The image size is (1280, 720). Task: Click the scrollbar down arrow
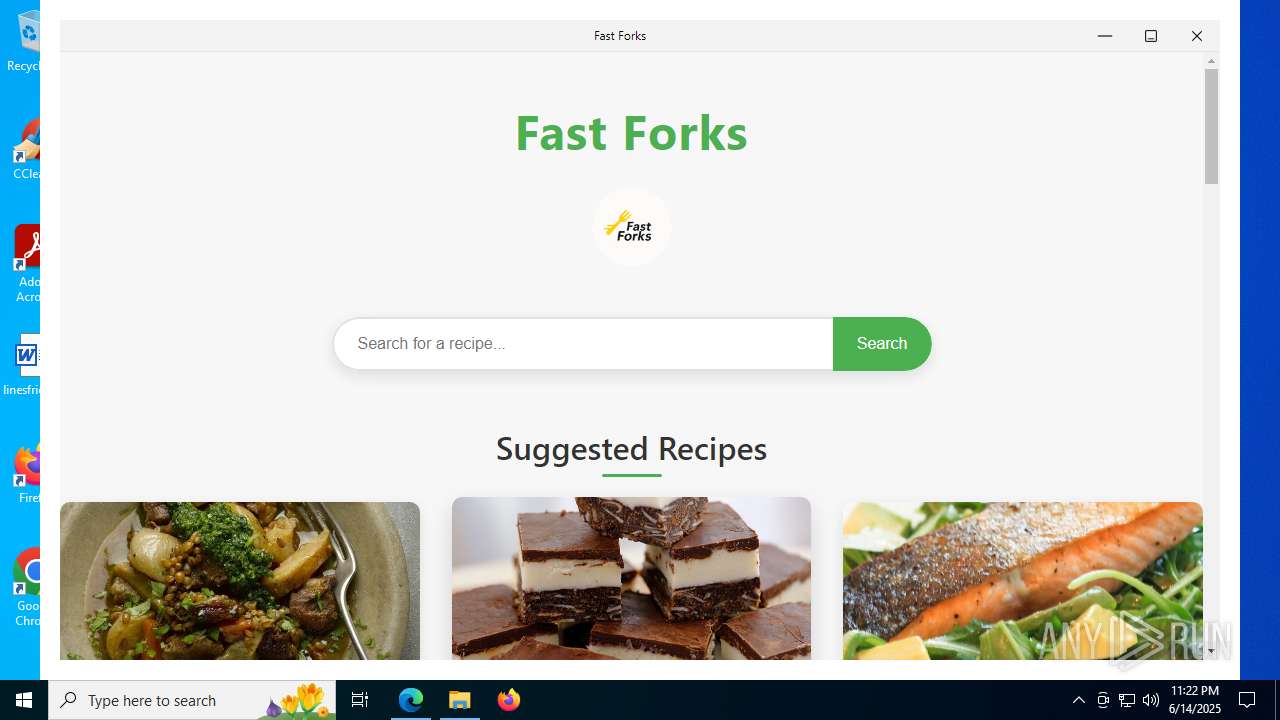1211,652
